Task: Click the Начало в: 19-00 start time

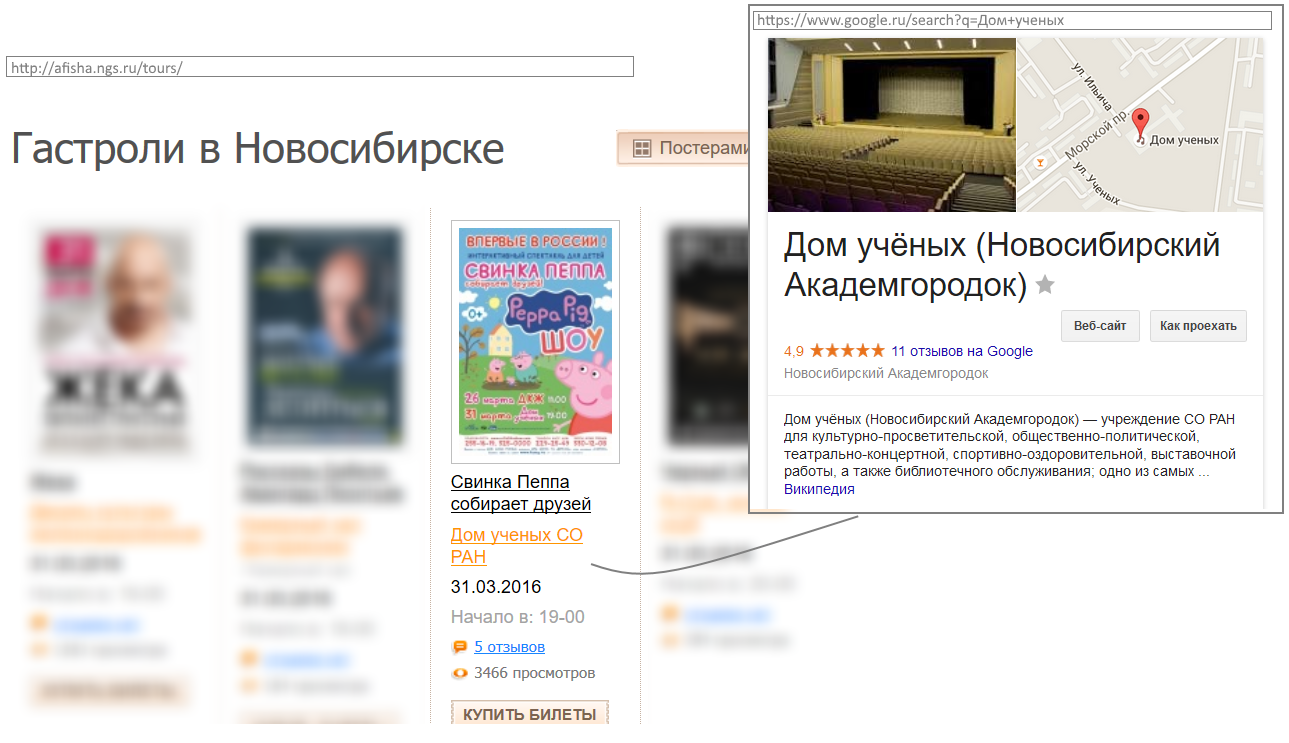Action: pos(518,617)
